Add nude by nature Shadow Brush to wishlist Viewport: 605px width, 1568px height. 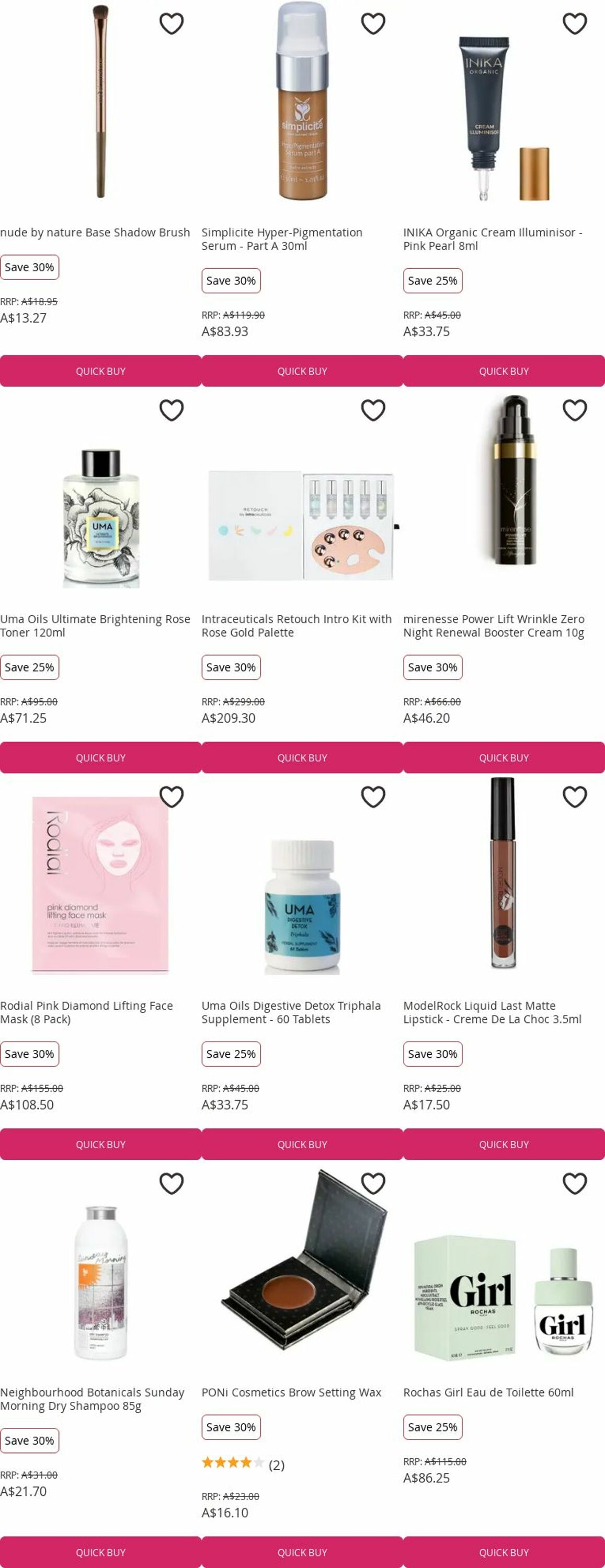click(x=171, y=24)
